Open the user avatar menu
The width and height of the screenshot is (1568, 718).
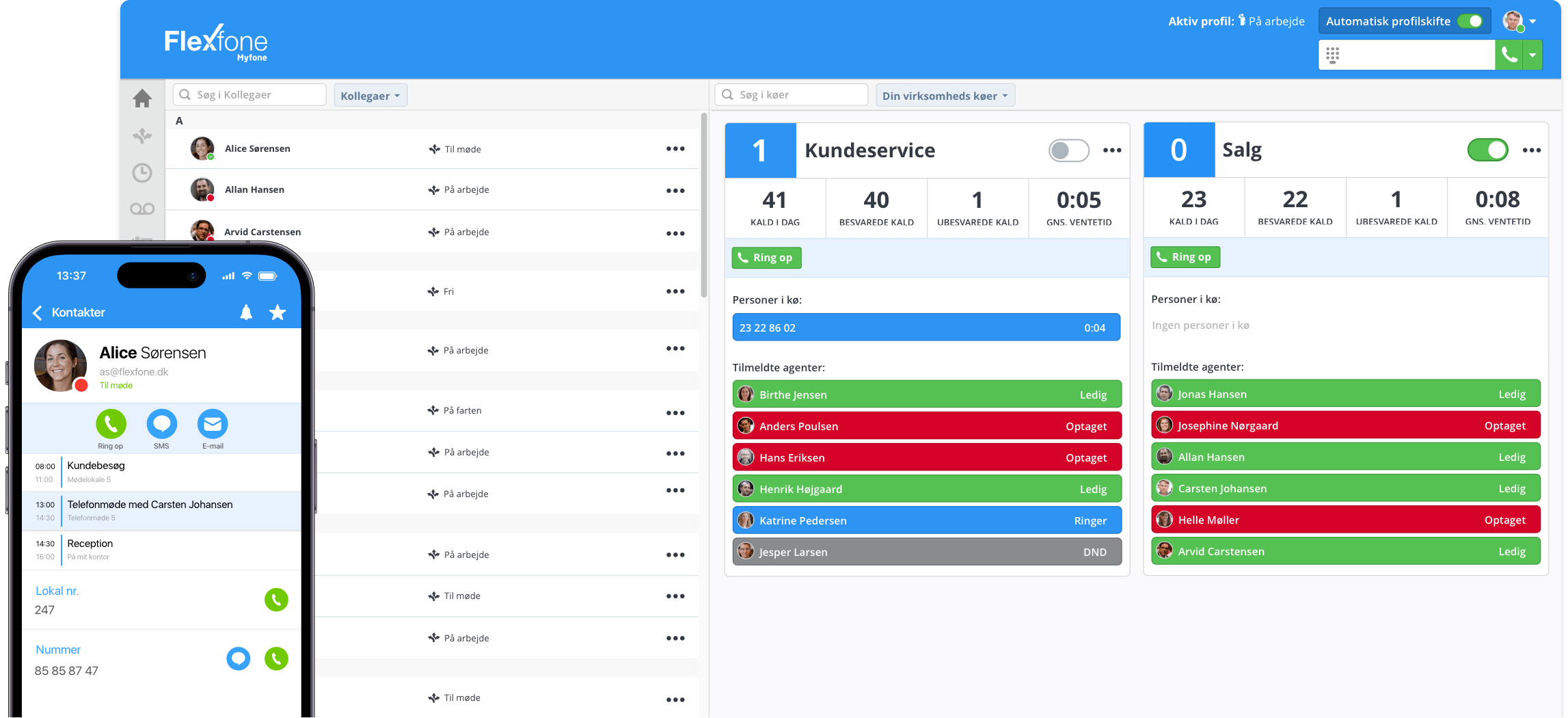[1519, 21]
